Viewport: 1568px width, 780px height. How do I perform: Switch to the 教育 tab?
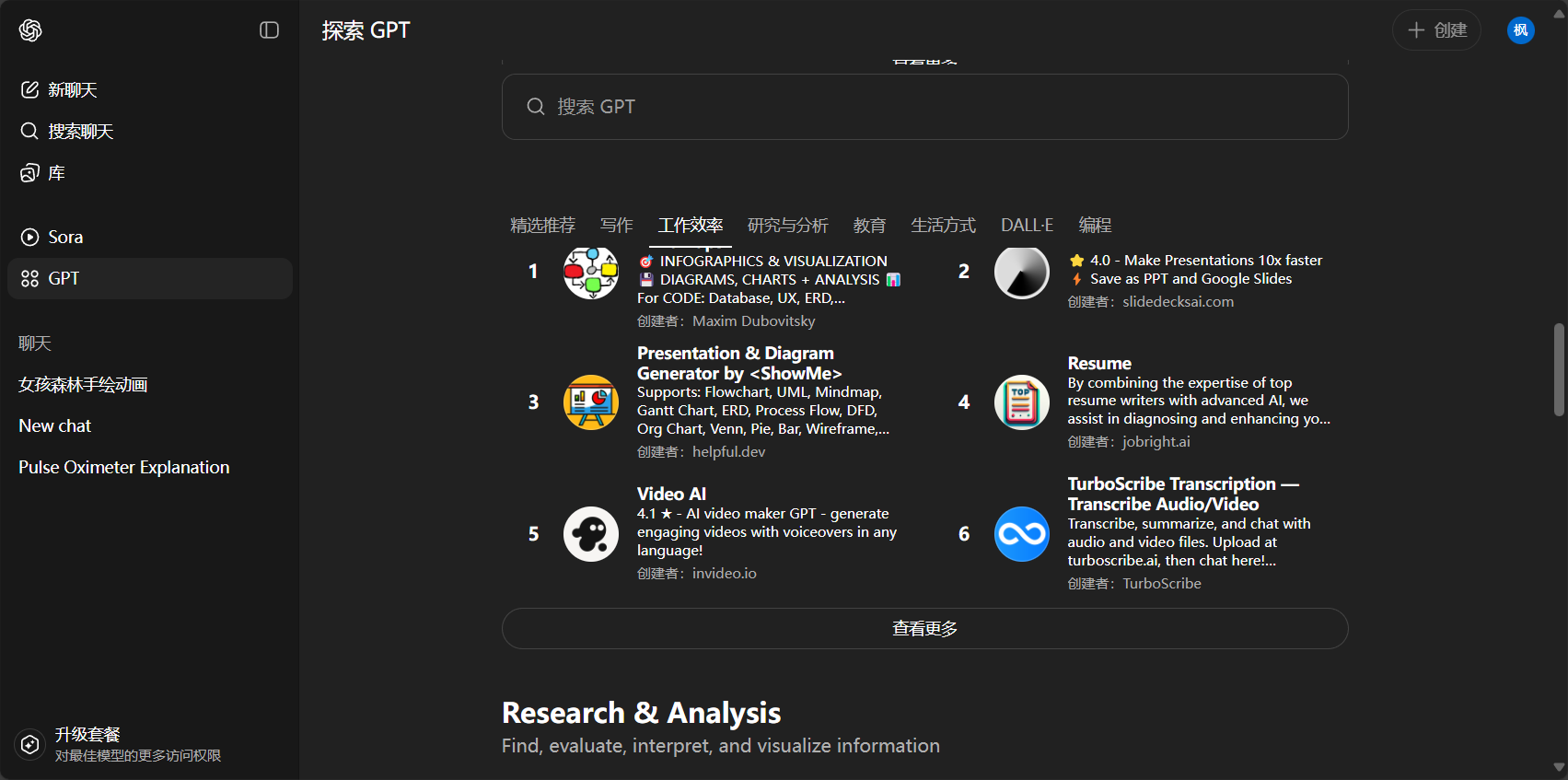coord(870,226)
